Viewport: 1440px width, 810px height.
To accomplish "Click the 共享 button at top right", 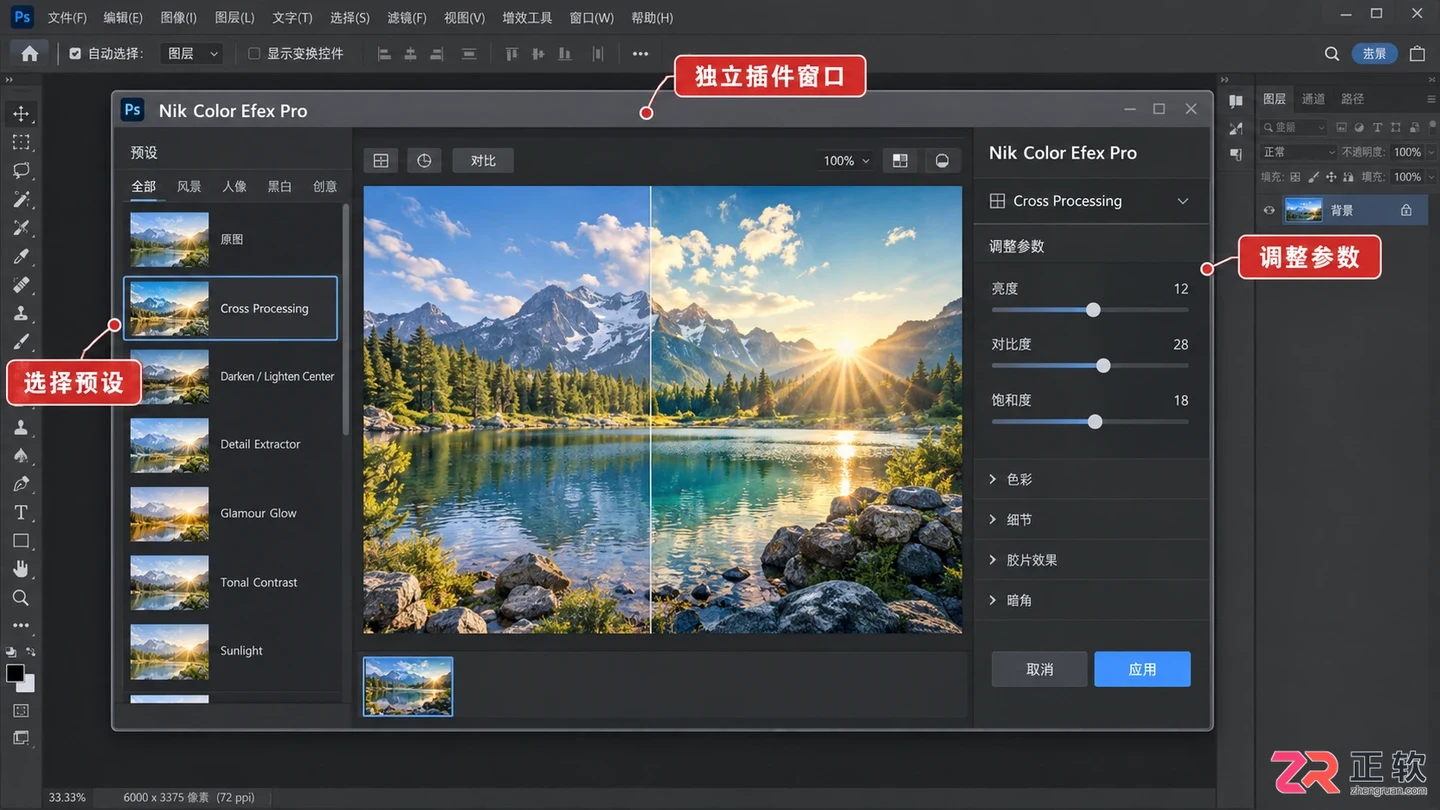I will pyautogui.click(x=1375, y=54).
